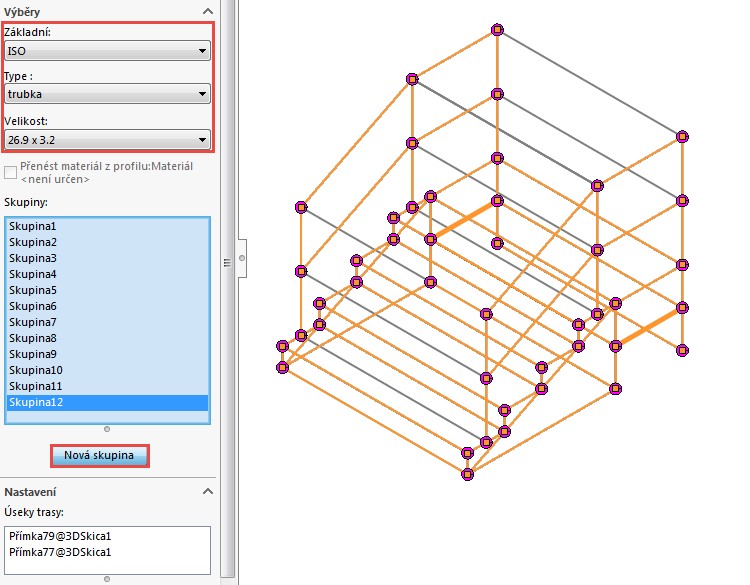Select Skupina3 in the groups list
The width and height of the screenshot is (750, 585).
coord(107,258)
